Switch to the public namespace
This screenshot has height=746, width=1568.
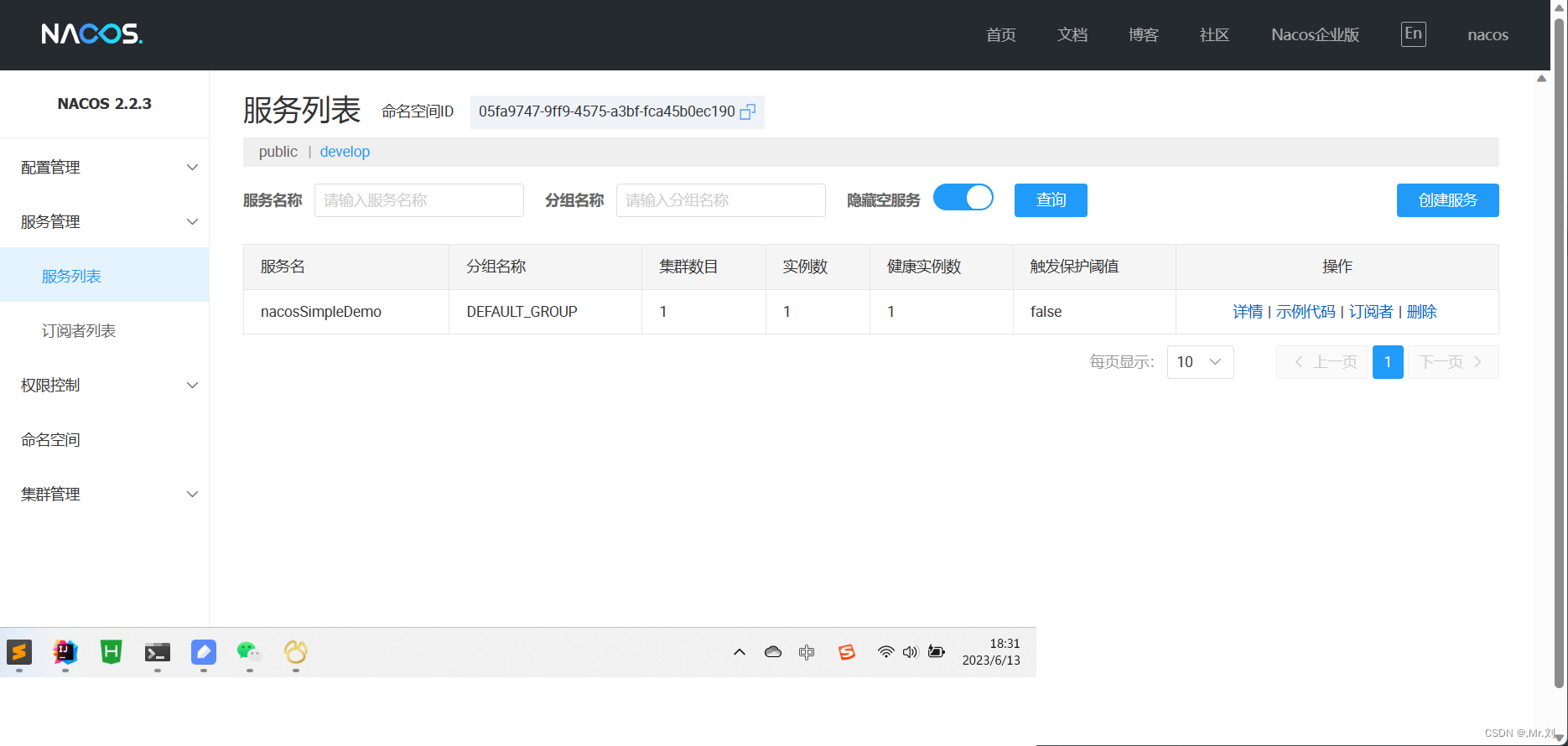pyautogui.click(x=278, y=152)
